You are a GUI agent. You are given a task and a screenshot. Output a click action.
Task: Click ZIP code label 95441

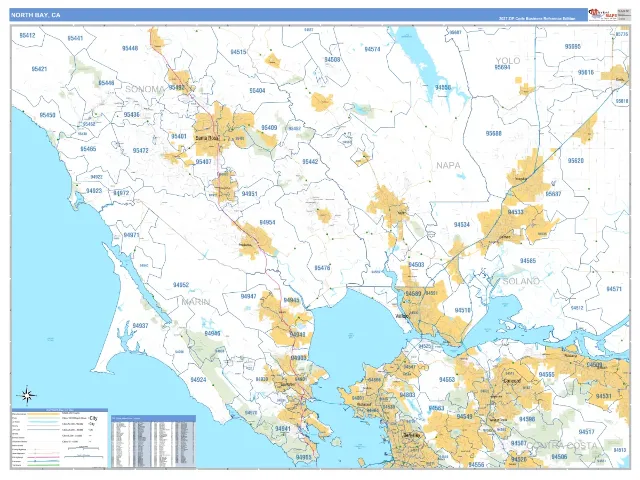75,38
